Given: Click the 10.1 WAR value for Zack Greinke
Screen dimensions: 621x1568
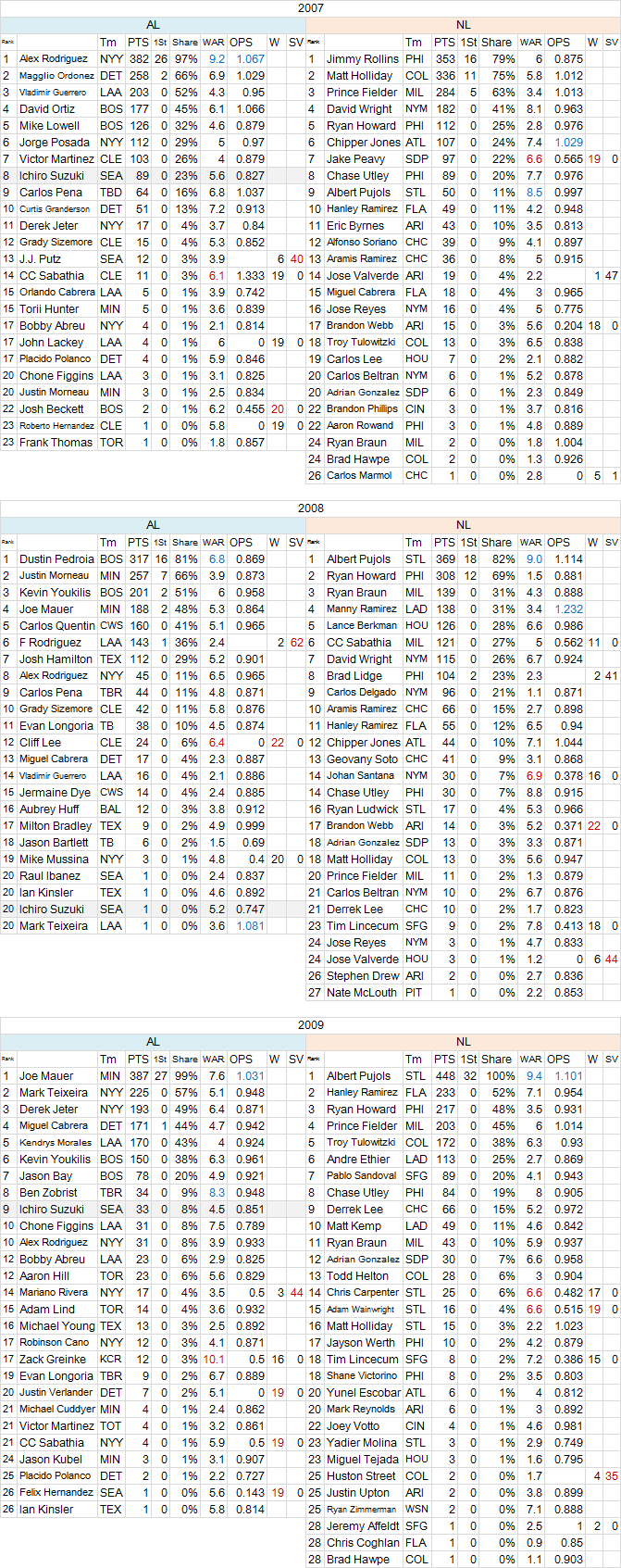Looking at the screenshot, I should [214, 1360].
